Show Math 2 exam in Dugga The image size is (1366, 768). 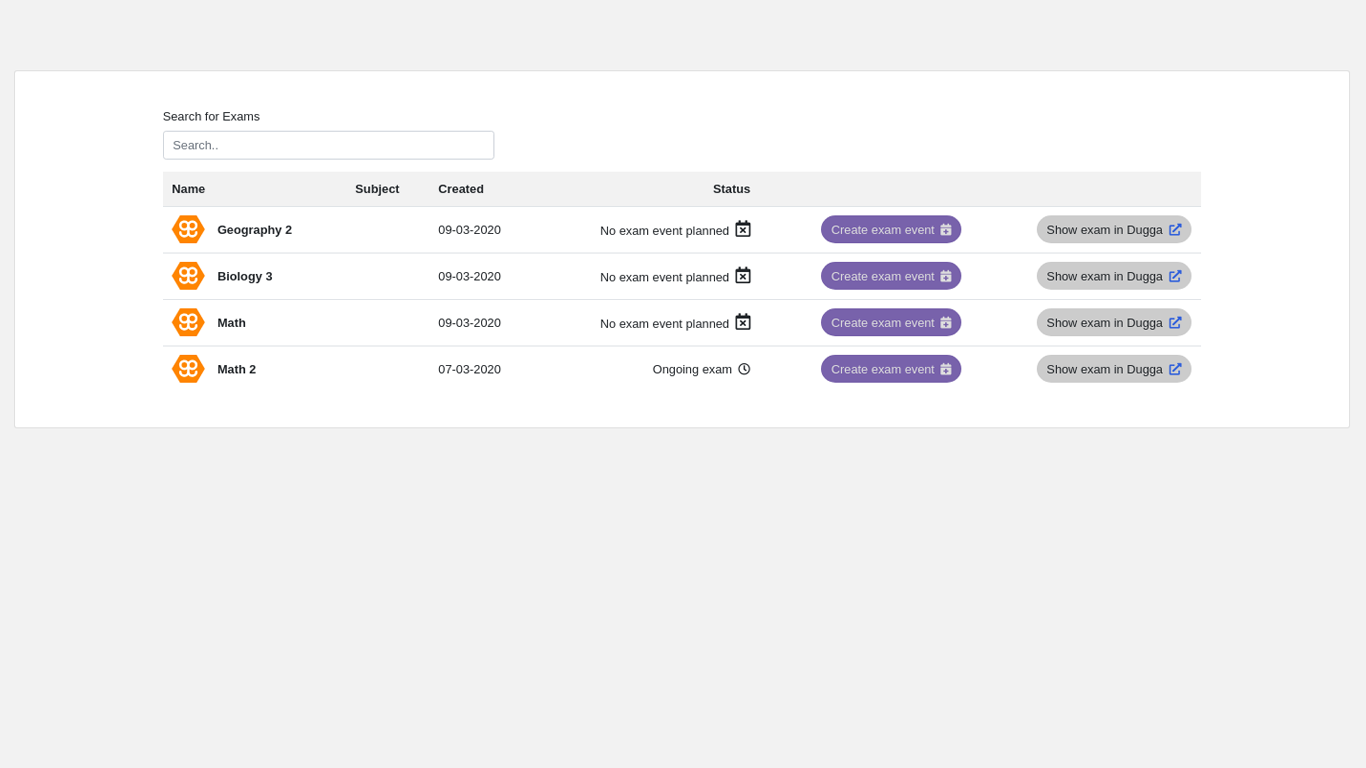(1114, 369)
